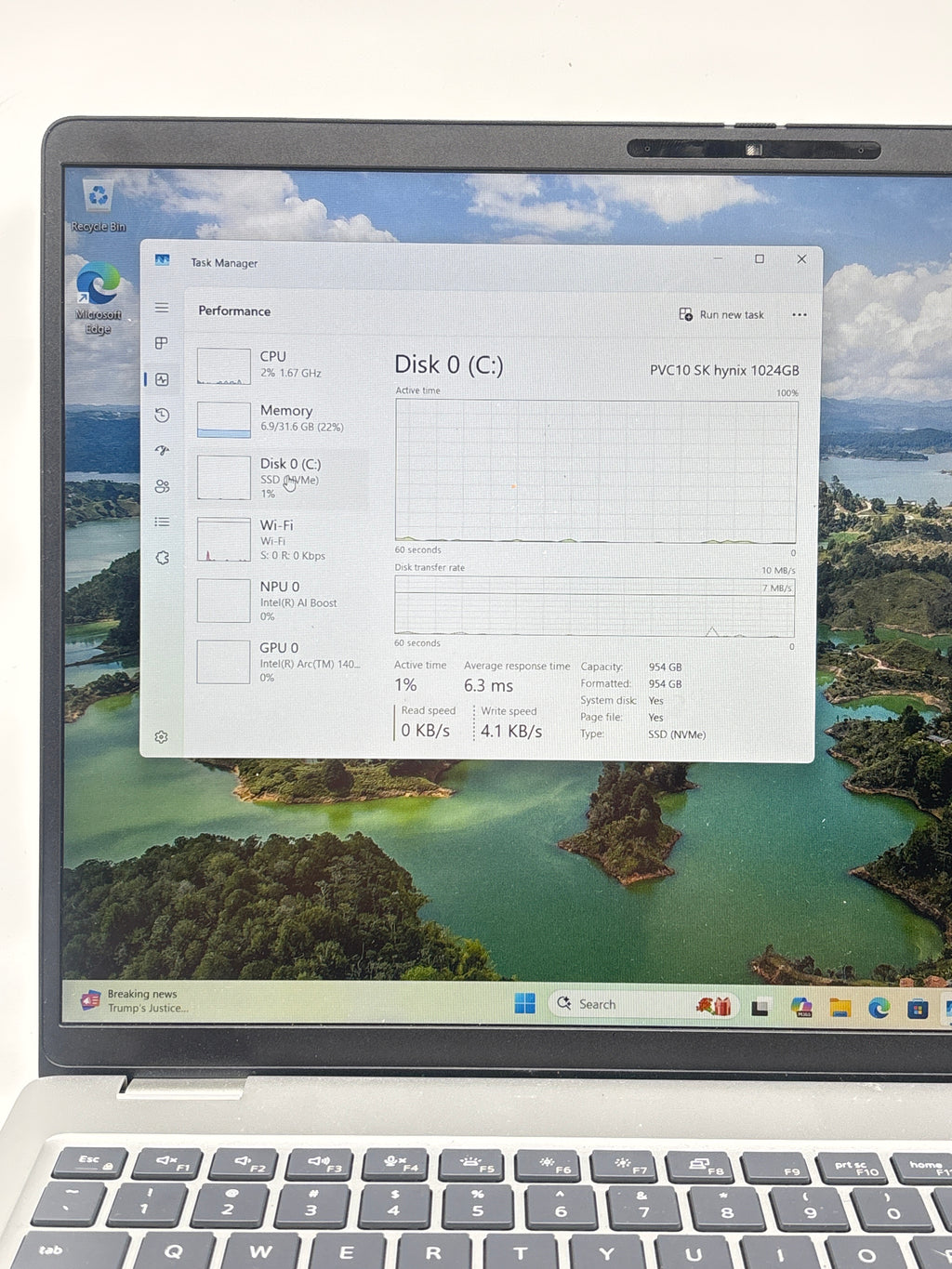The image size is (952, 1269).
Task: Open App history icon in sidebar
Action: click(162, 415)
